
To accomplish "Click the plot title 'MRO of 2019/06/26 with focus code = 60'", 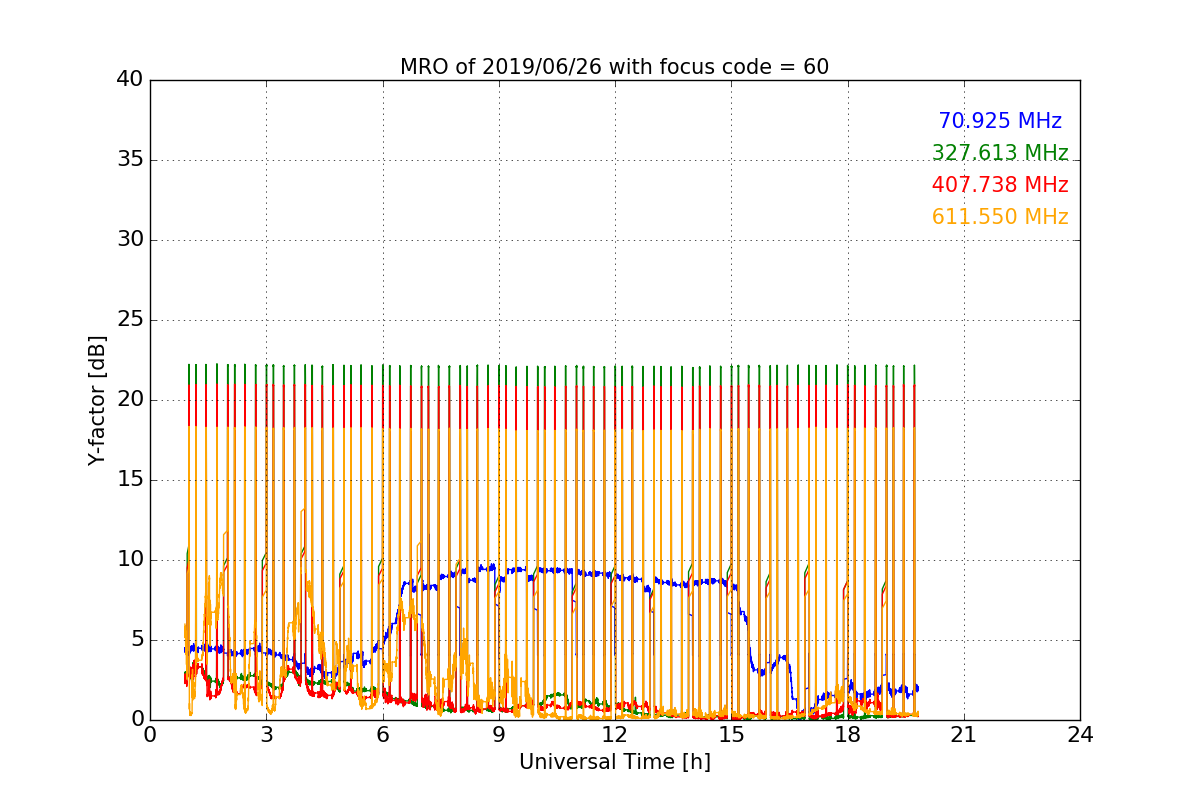I will pyautogui.click(x=614, y=67).
